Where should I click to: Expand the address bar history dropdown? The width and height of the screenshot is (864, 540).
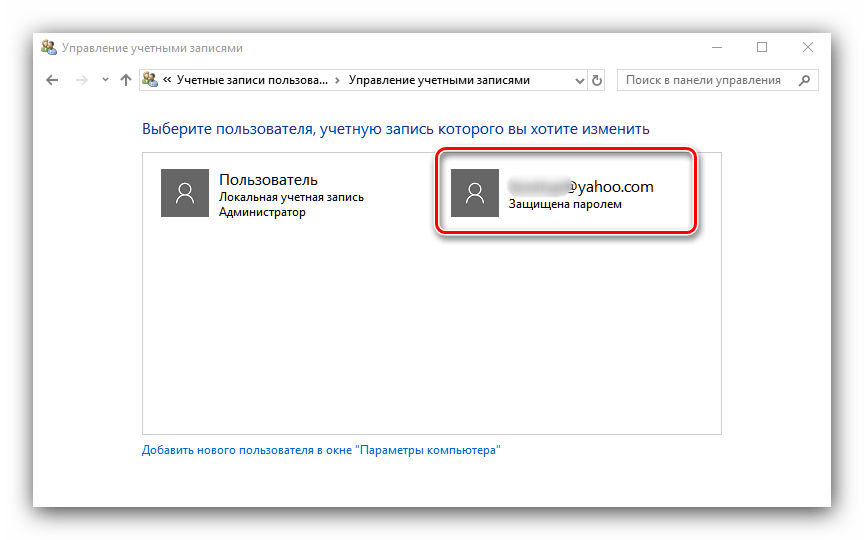[579, 81]
